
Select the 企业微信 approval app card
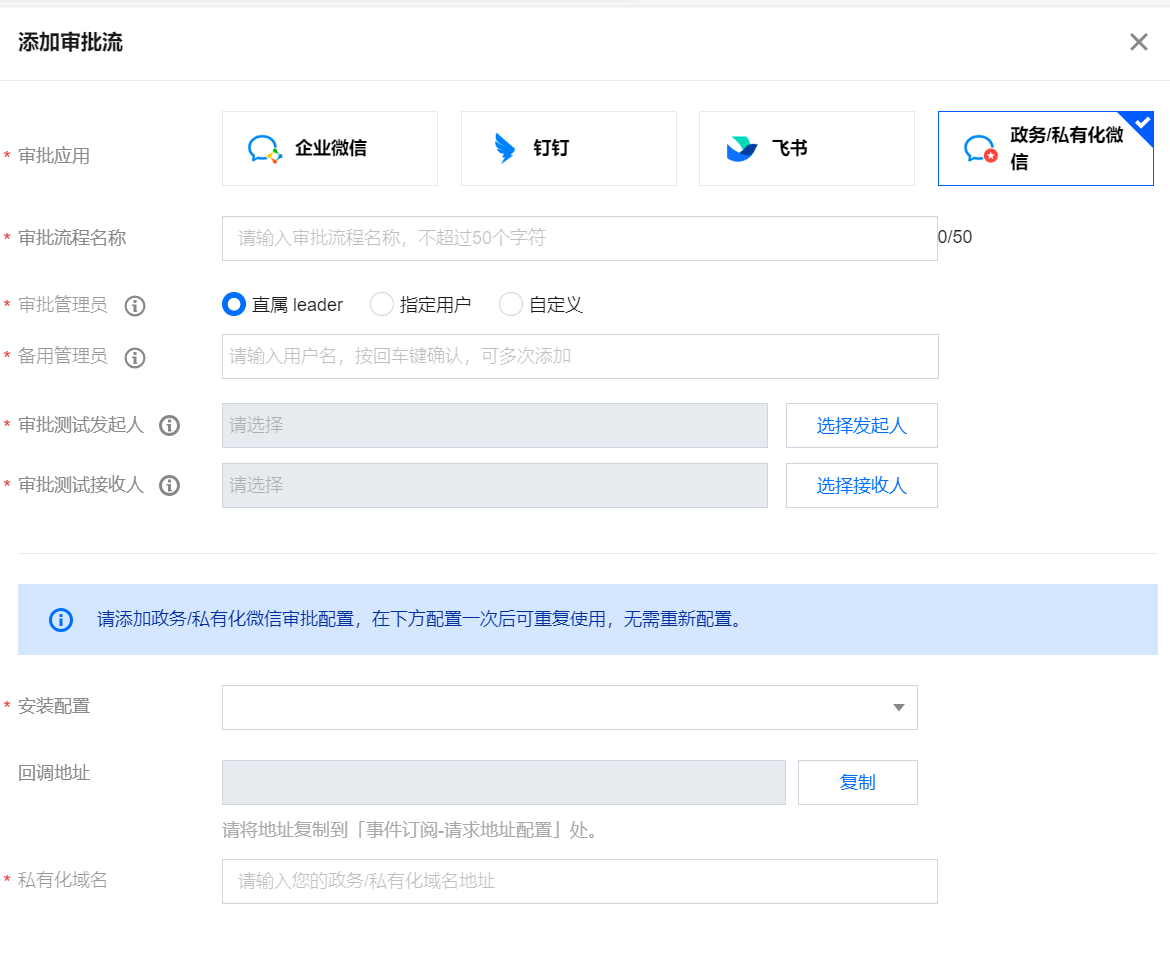coord(330,148)
